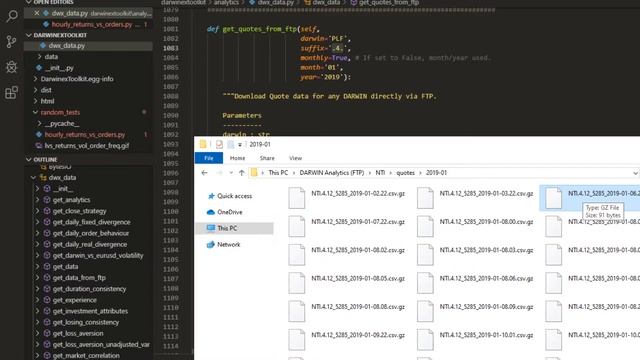Select file NTI.4.12_5285_2019-01-08.06.csv.gz

pyautogui.click(x=476, y=283)
